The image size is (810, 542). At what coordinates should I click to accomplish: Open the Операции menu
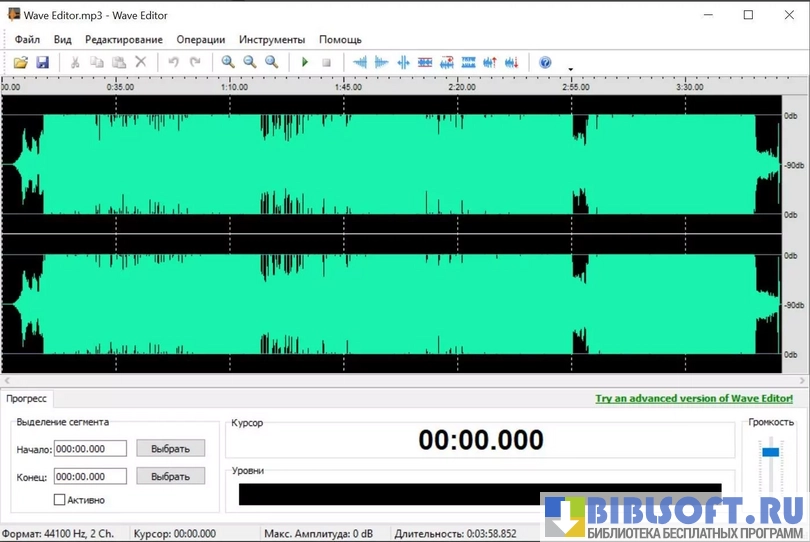pos(200,39)
